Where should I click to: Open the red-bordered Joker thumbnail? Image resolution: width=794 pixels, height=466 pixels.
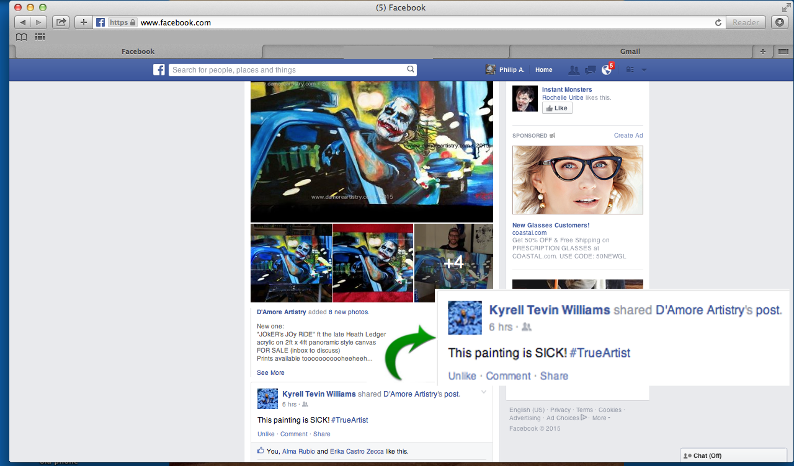(373, 263)
